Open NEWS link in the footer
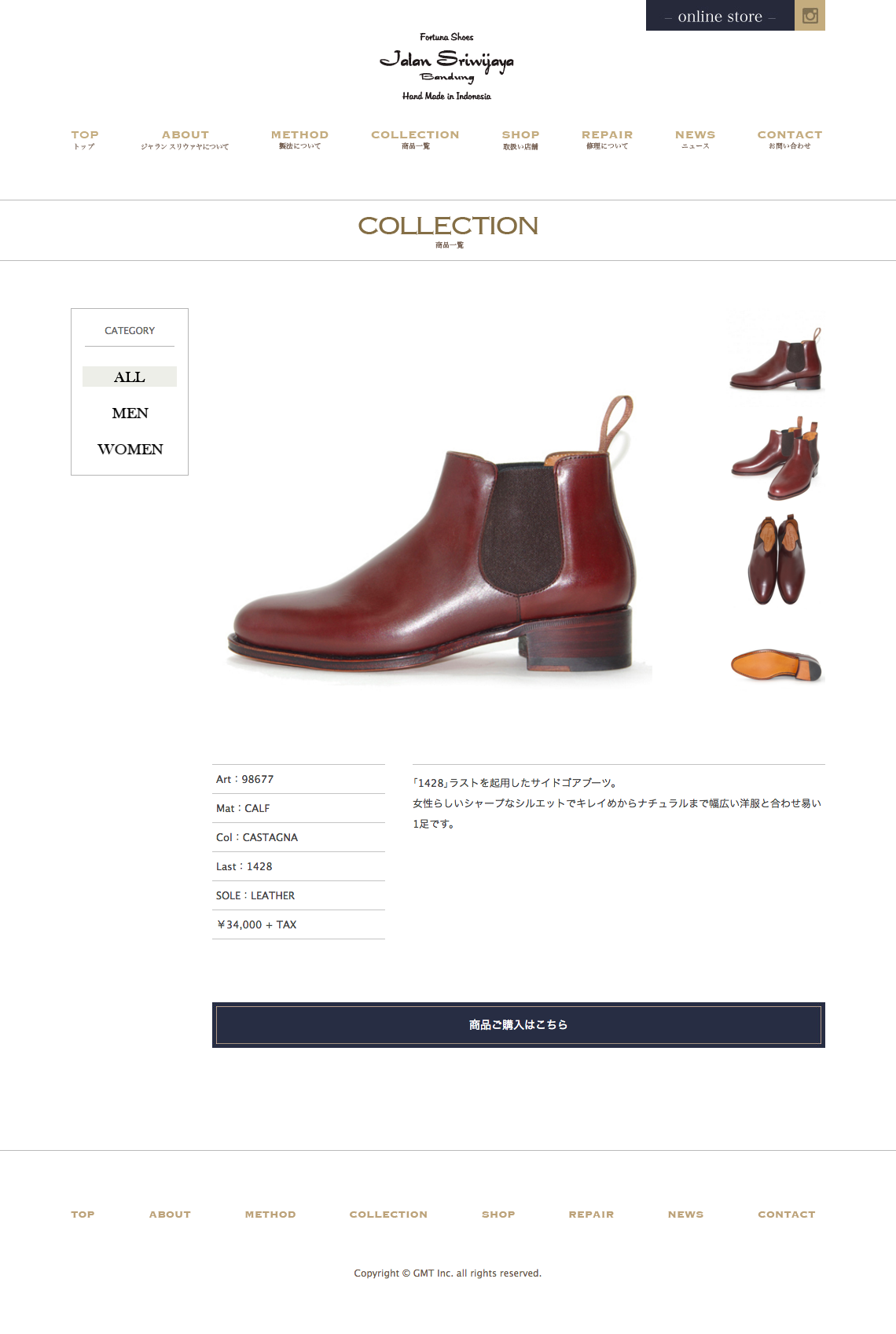This screenshot has height=1334, width=896. 685,1215
